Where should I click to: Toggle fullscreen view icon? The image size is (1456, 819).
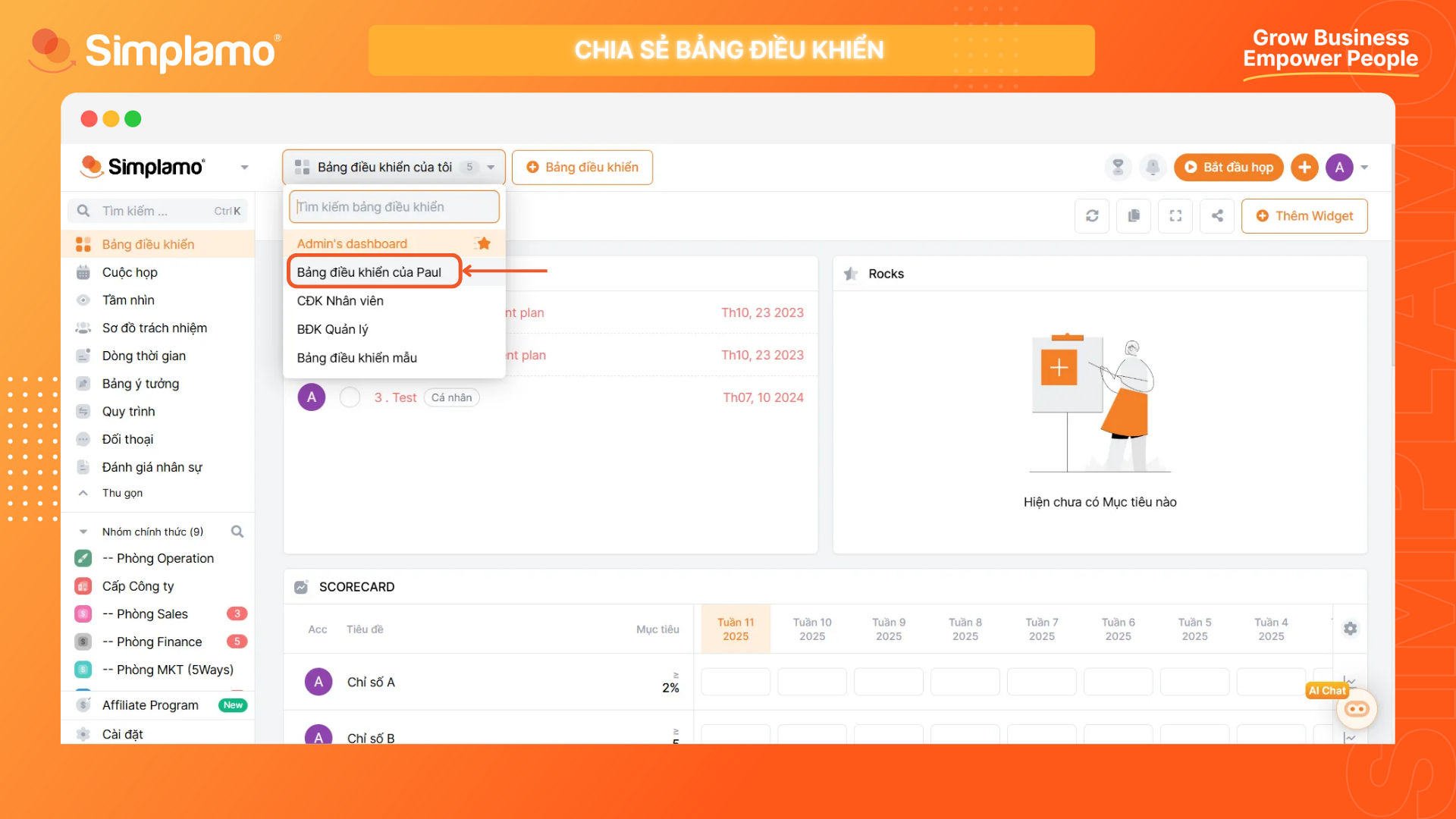[1175, 216]
